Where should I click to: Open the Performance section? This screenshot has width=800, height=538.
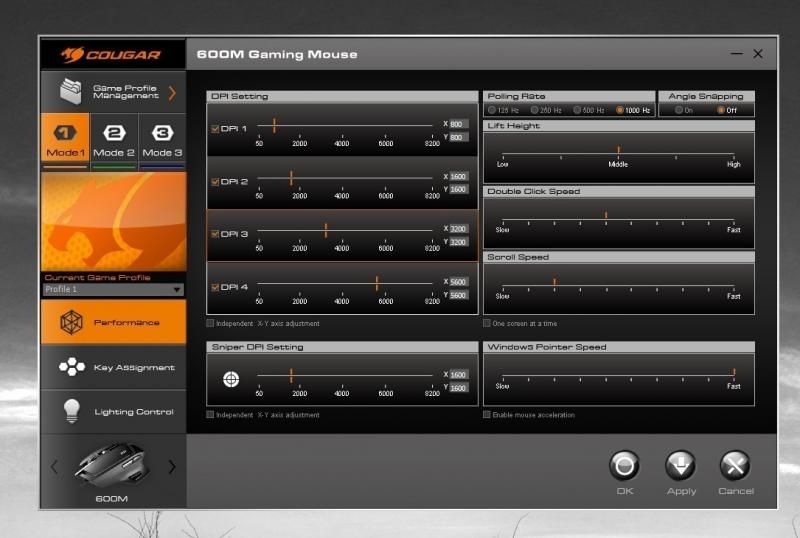[x=113, y=322]
